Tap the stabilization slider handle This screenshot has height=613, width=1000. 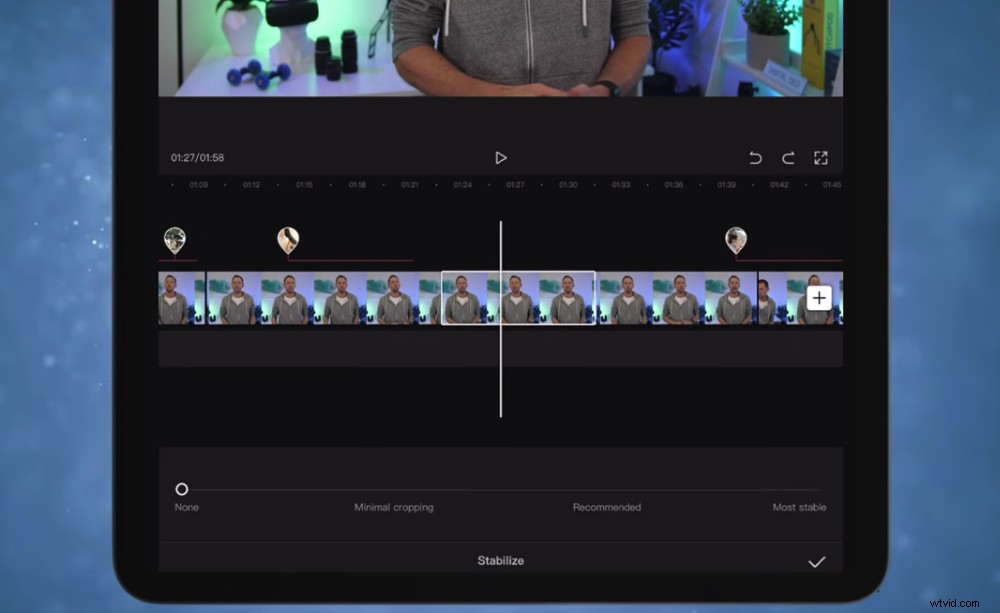pyautogui.click(x=182, y=489)
